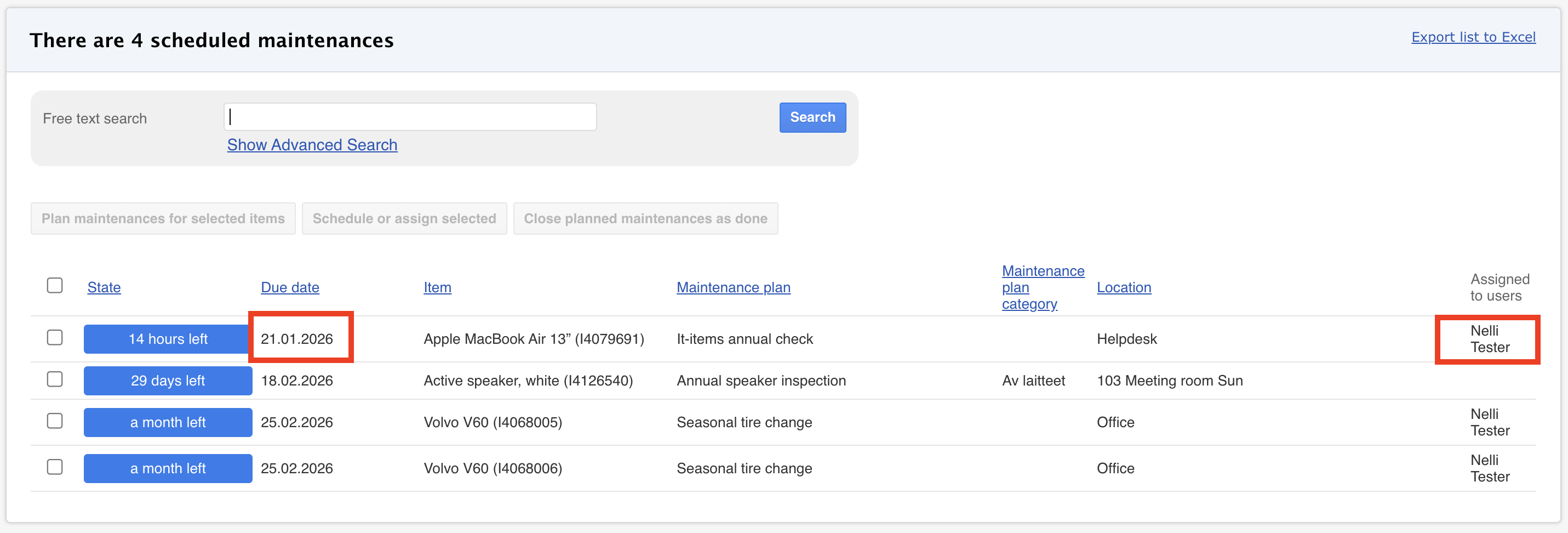Image resolution: width=1568 pixels, height=533 pixels.
Task: Sort by Maintenance plan category header
Action: click(1042, 287)
